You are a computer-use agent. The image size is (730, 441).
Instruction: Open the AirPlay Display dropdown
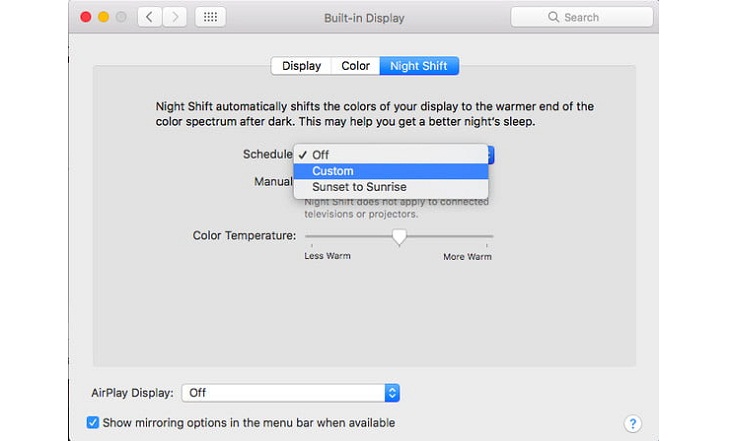pos(291,393)
